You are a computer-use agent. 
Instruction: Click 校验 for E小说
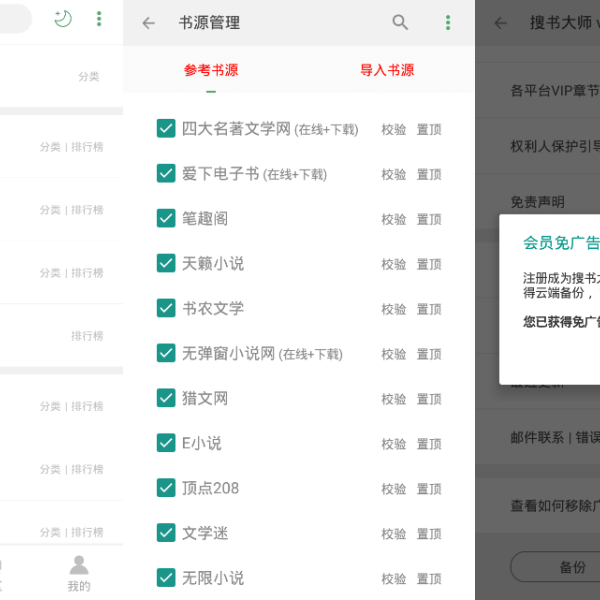point(394,444)
